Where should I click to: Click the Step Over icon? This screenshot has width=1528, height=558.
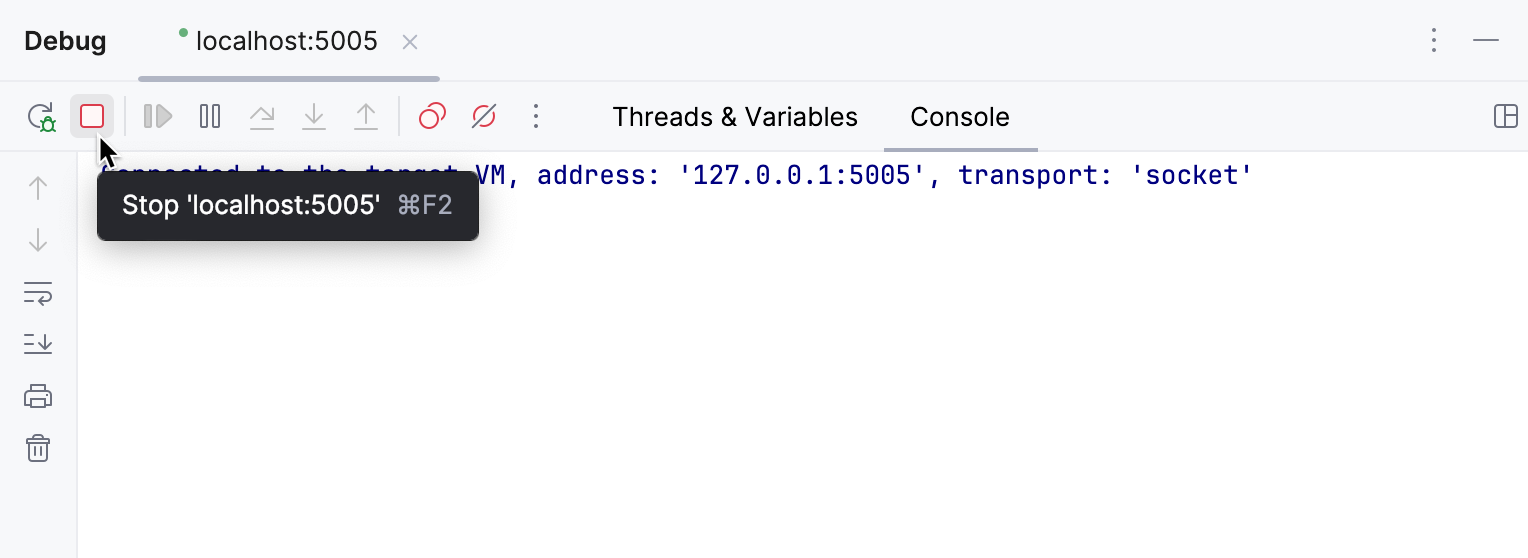coord(262,117)
